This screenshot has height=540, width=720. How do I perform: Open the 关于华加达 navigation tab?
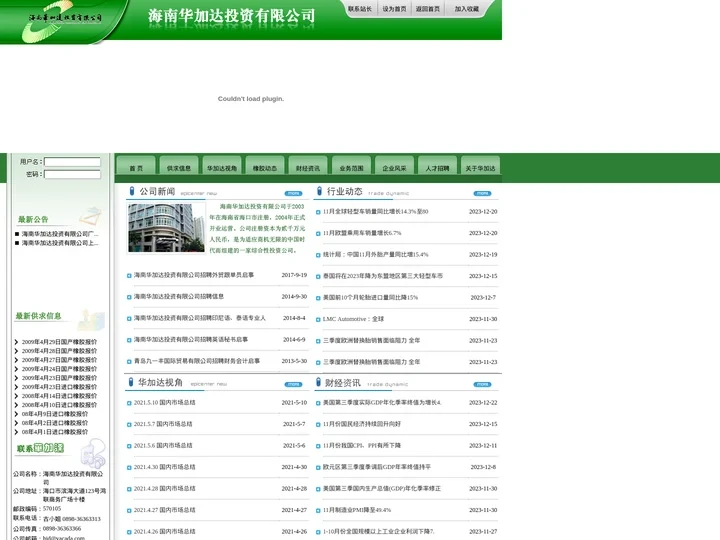pos(480,165)
